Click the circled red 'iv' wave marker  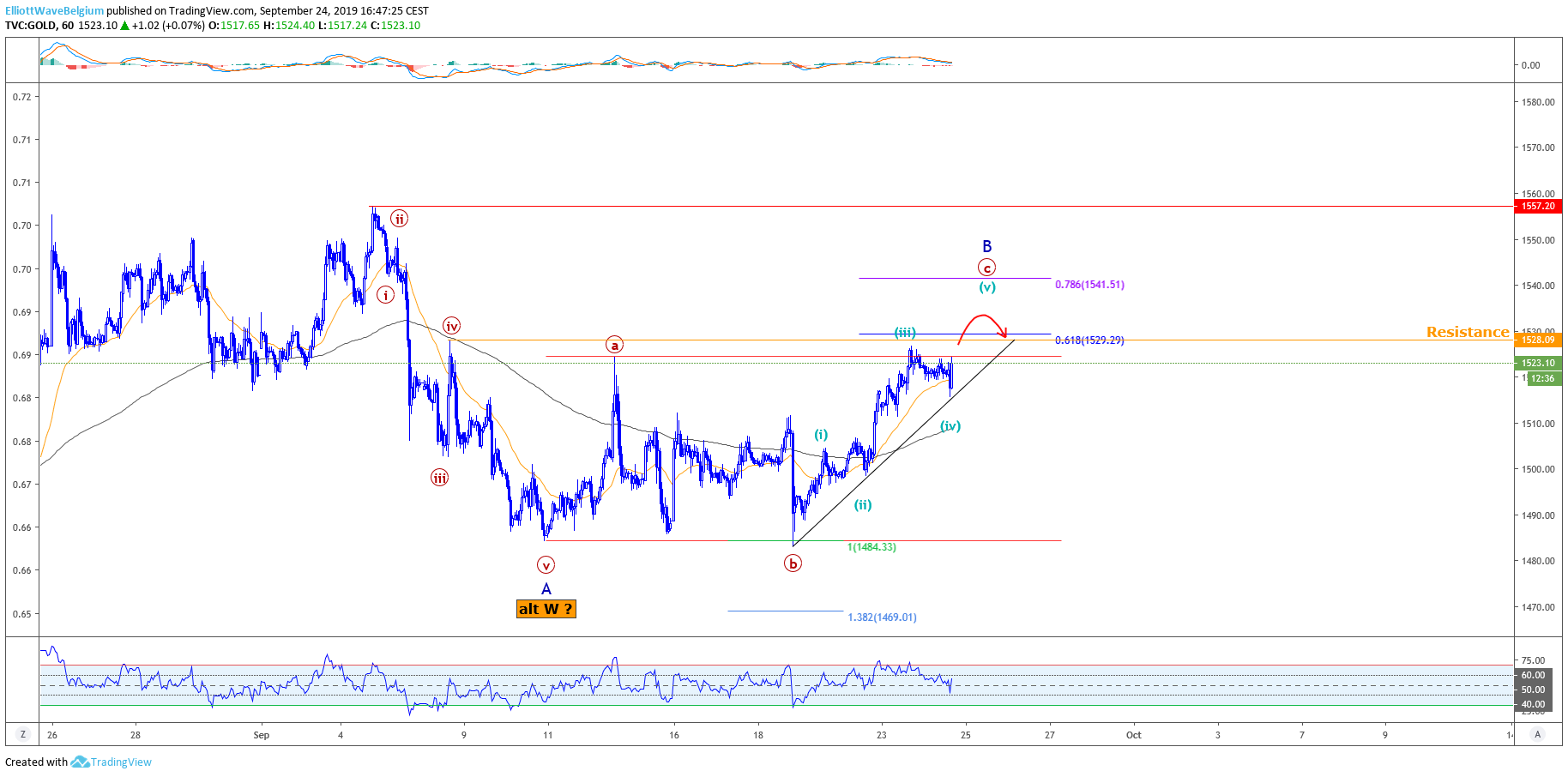pos(451,326)
